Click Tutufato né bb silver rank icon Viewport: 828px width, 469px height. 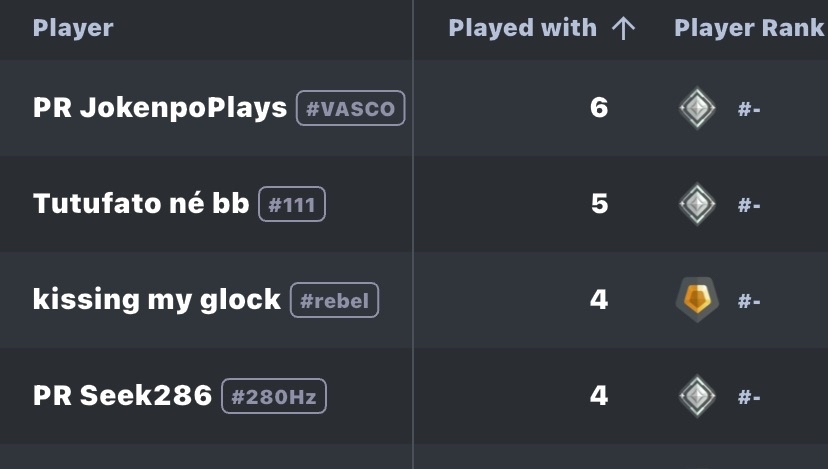click(x=697, y=204)
